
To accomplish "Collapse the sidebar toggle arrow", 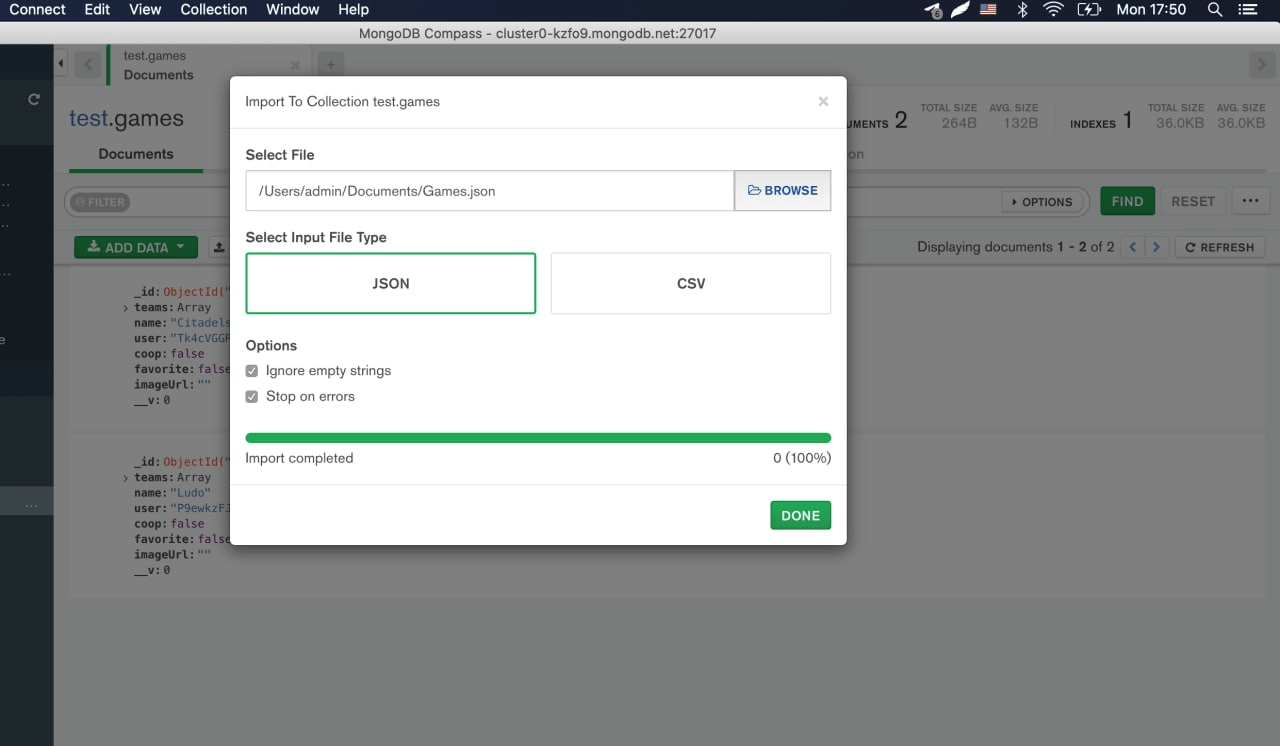I will [61, 64].
